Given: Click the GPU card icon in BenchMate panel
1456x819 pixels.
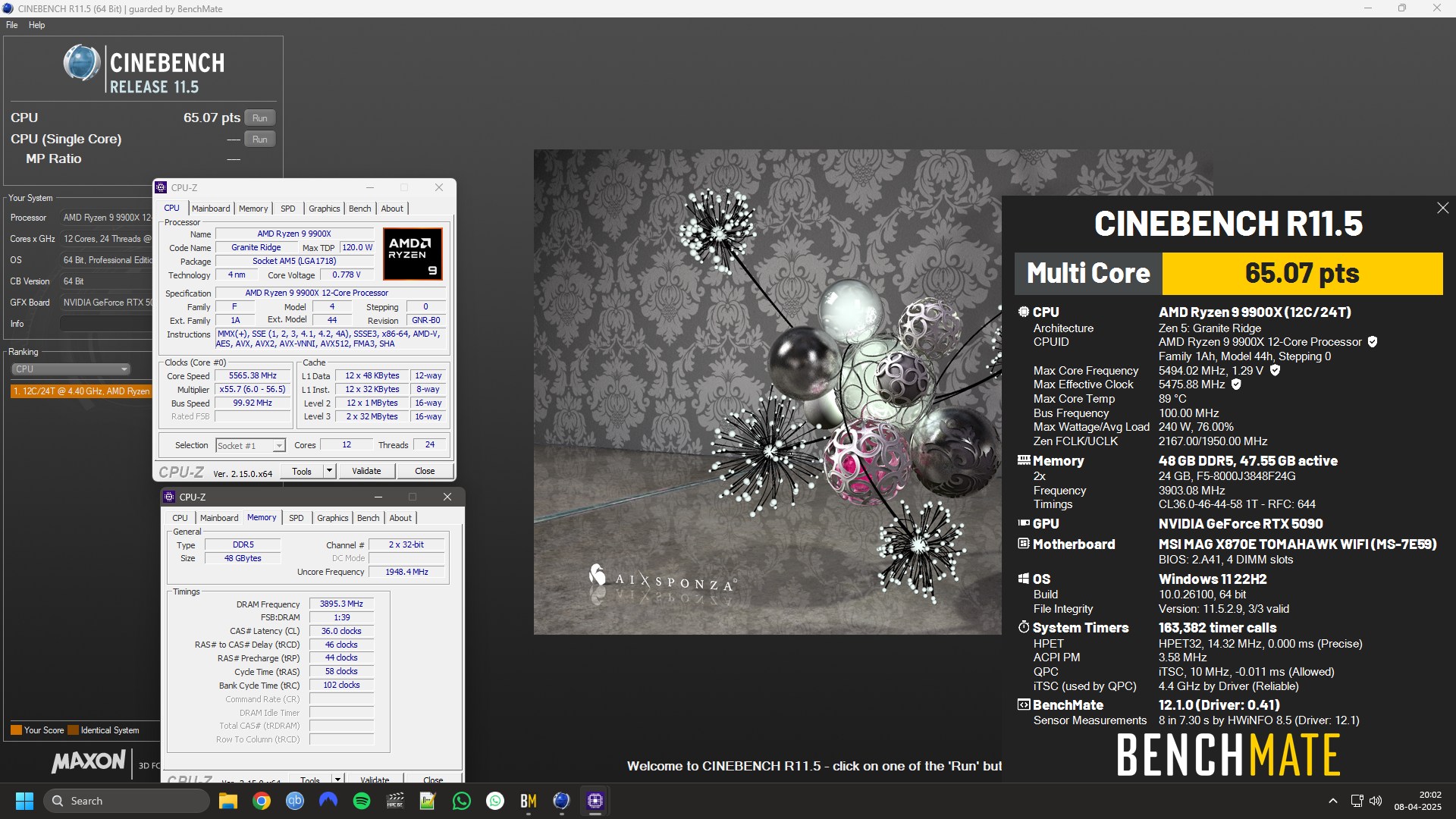Looking at the screenshot, I should point(1024,523).
